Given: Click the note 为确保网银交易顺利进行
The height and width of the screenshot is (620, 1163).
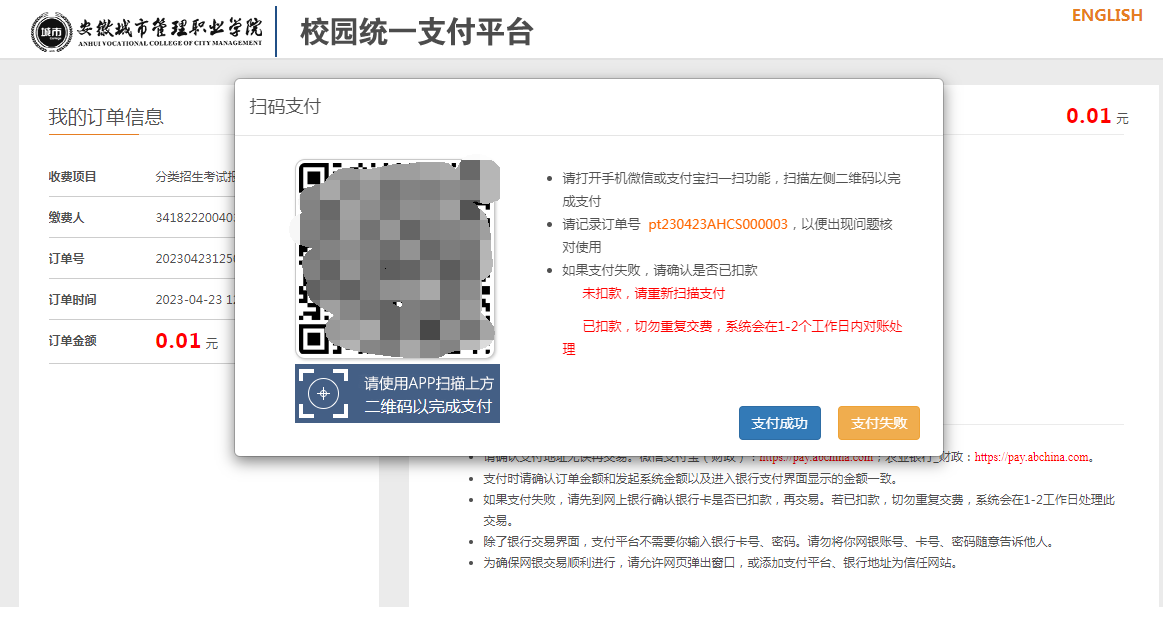Looking at the screenshot, I should pos(722,563).
